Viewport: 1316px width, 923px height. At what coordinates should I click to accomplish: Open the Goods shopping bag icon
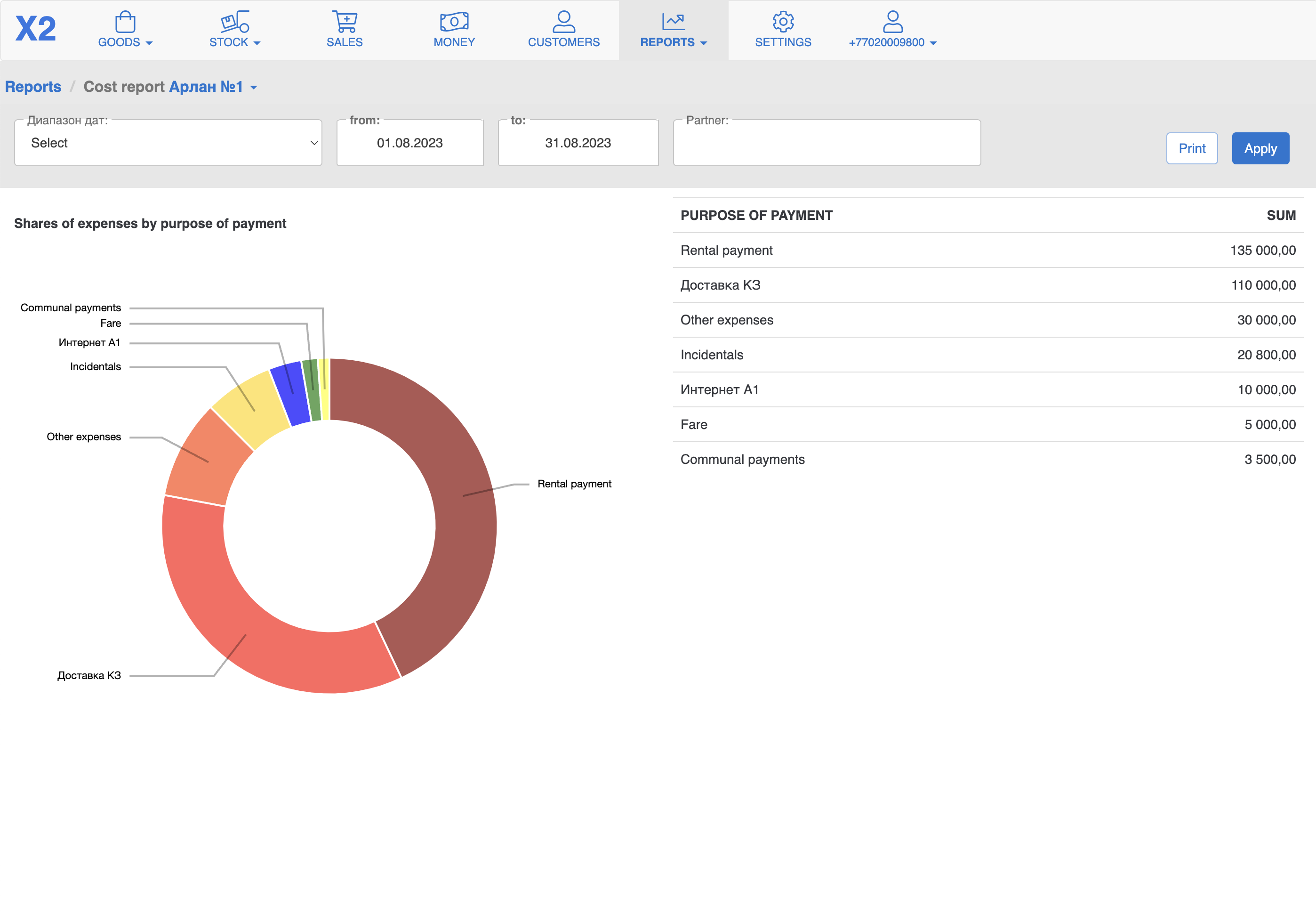point(125,22)
